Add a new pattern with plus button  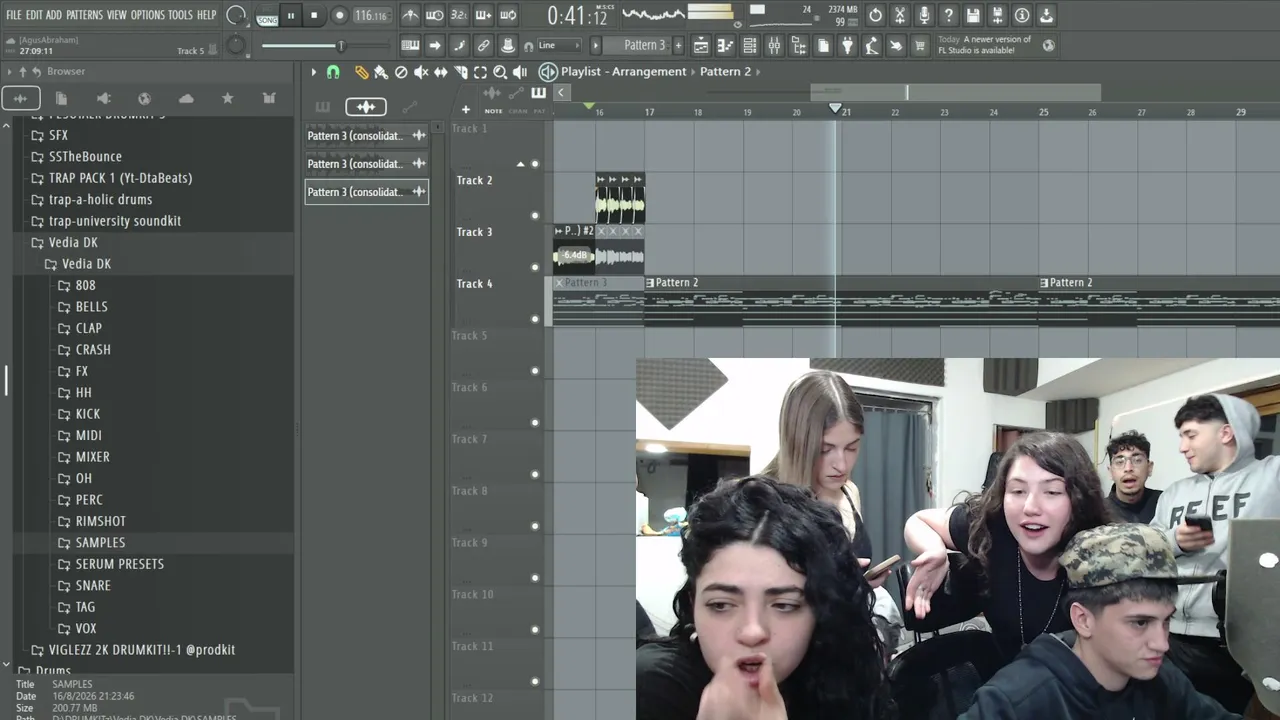(x=678, y=45)
